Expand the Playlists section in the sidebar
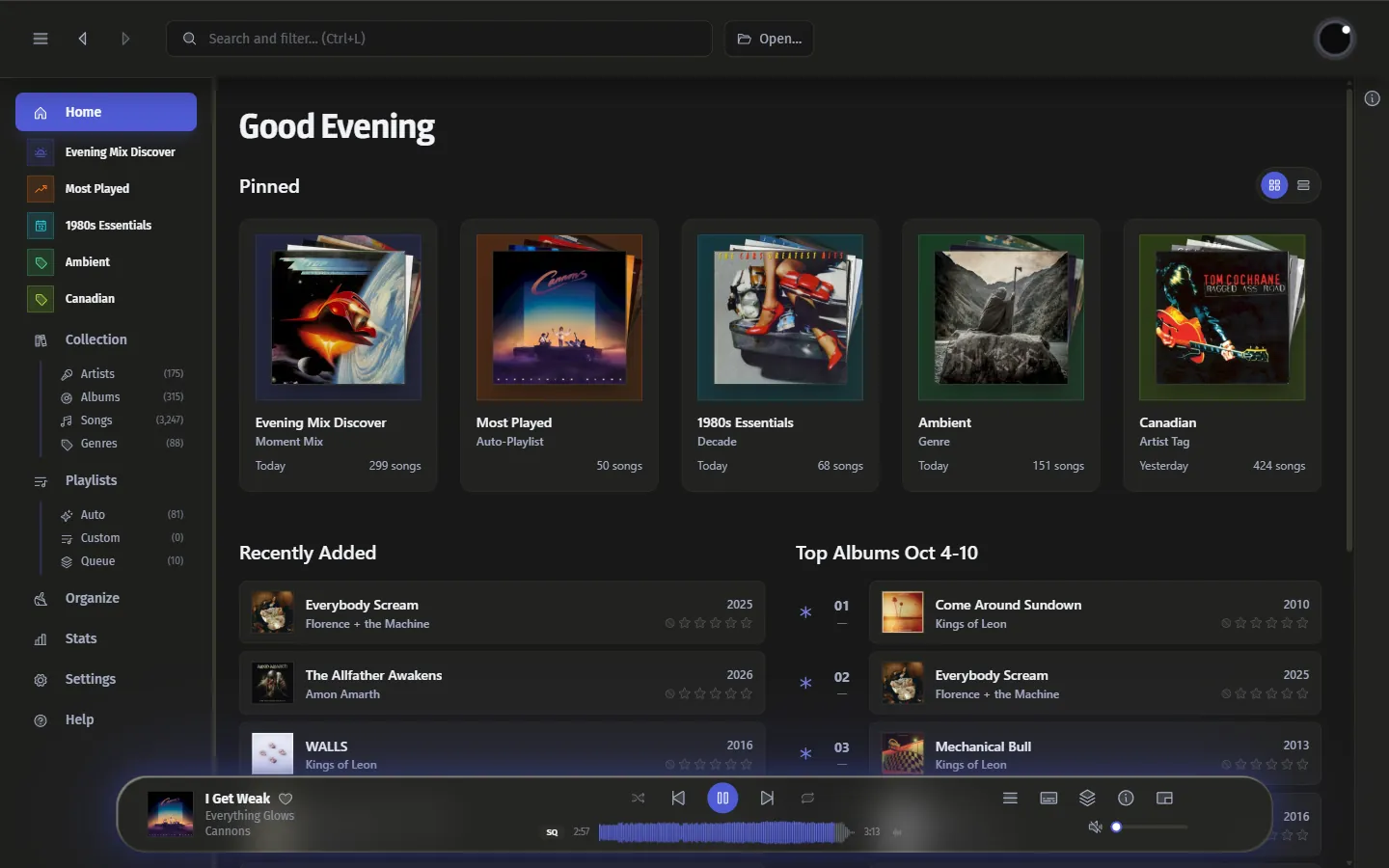The height and width of the screenshot is (868, 1389). click(106, 480)
